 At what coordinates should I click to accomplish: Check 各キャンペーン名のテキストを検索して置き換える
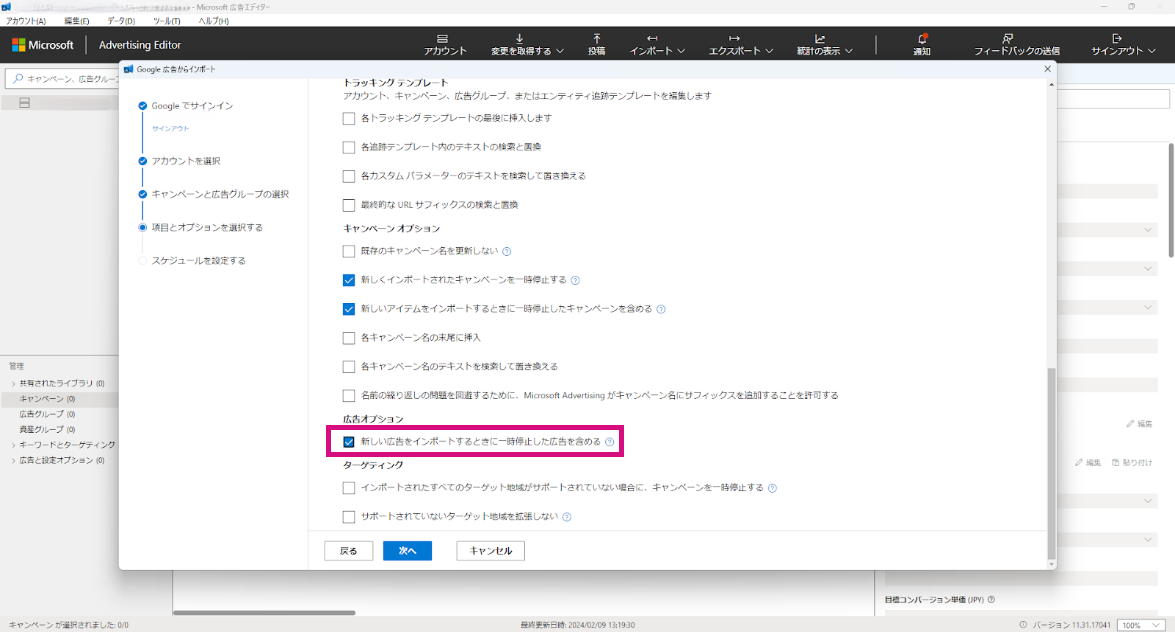348,367
